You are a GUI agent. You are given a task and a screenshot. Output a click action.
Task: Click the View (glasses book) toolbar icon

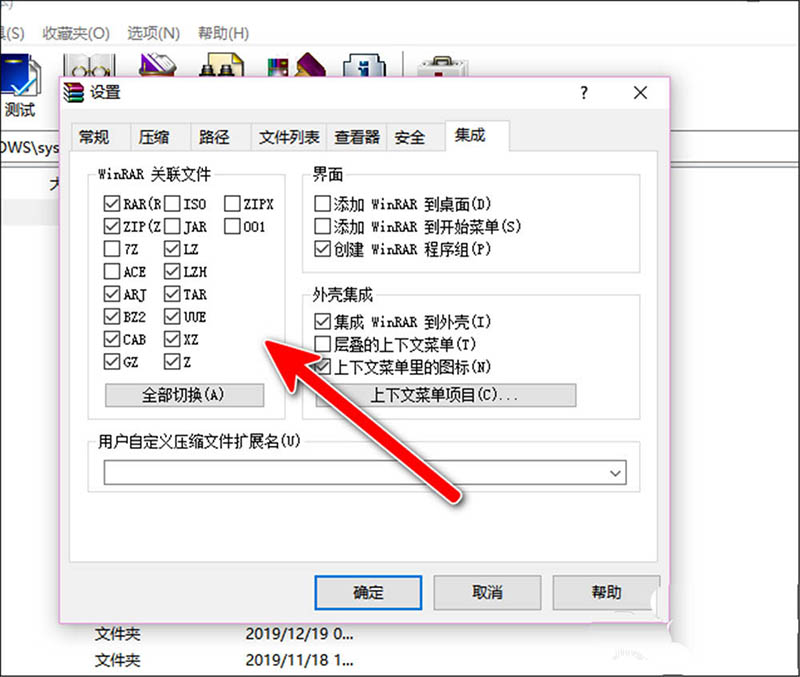[89, 66]
